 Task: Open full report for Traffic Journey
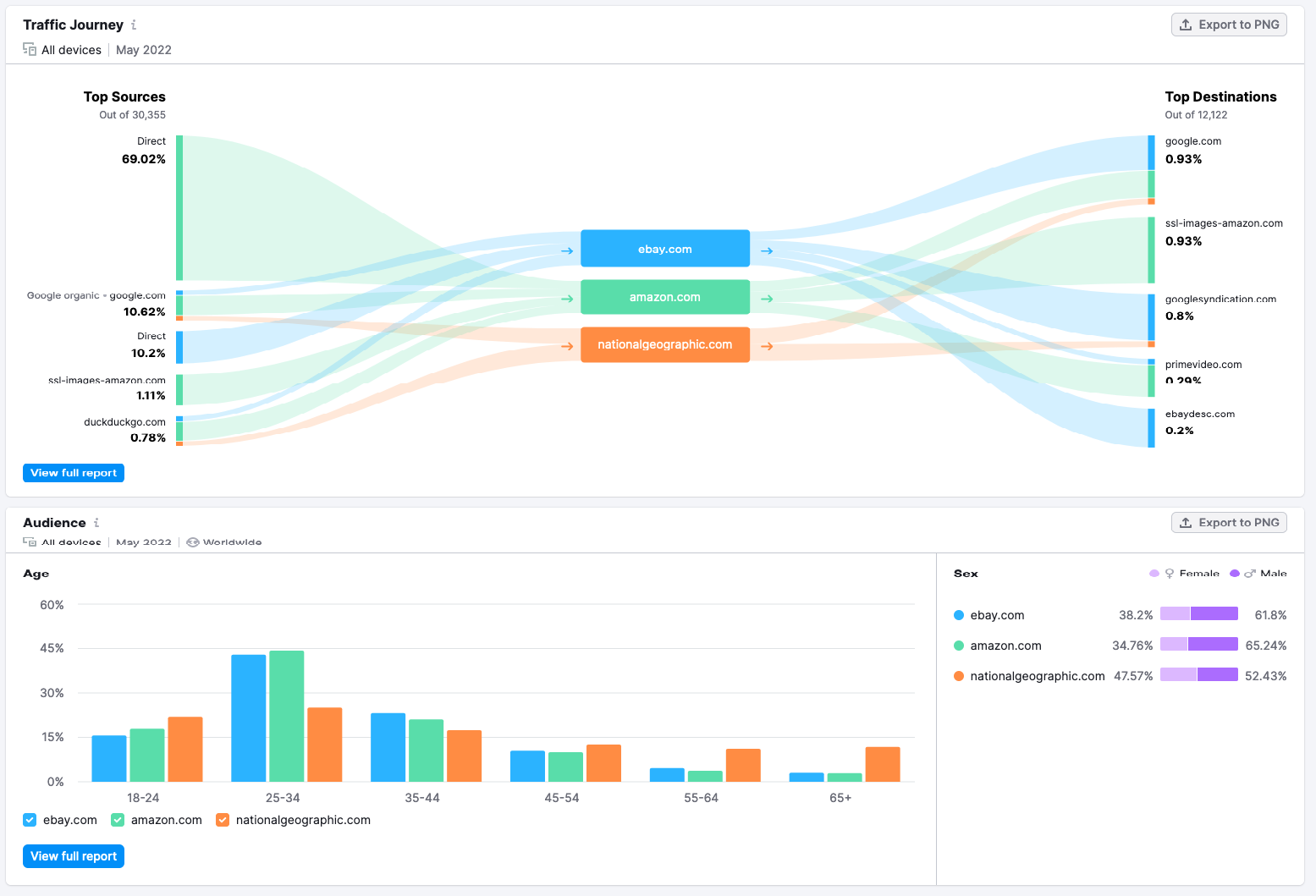point(74,473)
